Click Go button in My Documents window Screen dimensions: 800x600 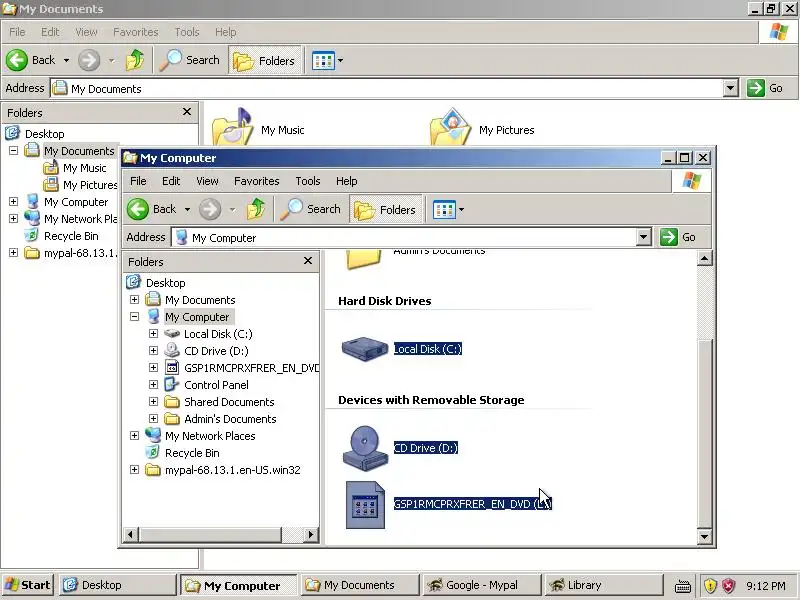tap(765, 88)
